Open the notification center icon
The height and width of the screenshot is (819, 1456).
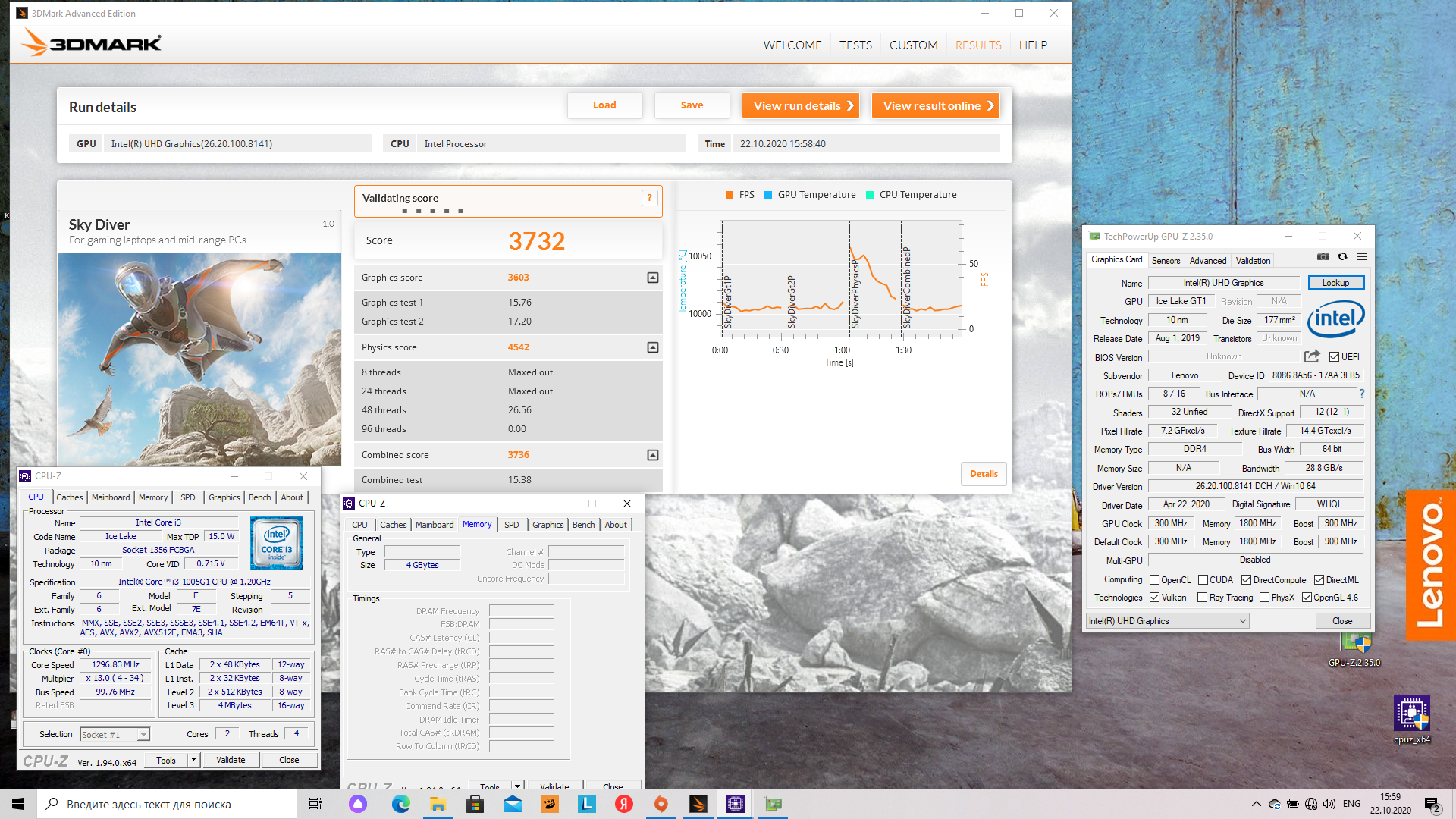pyautogui.click(x=1432, y=805)
